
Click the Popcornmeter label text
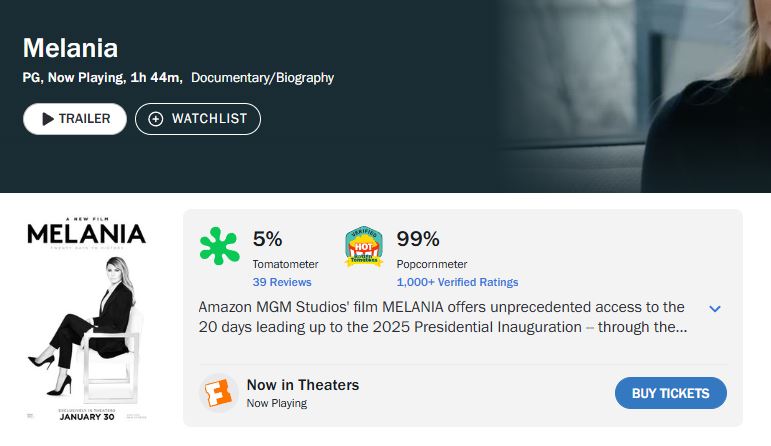432,264
